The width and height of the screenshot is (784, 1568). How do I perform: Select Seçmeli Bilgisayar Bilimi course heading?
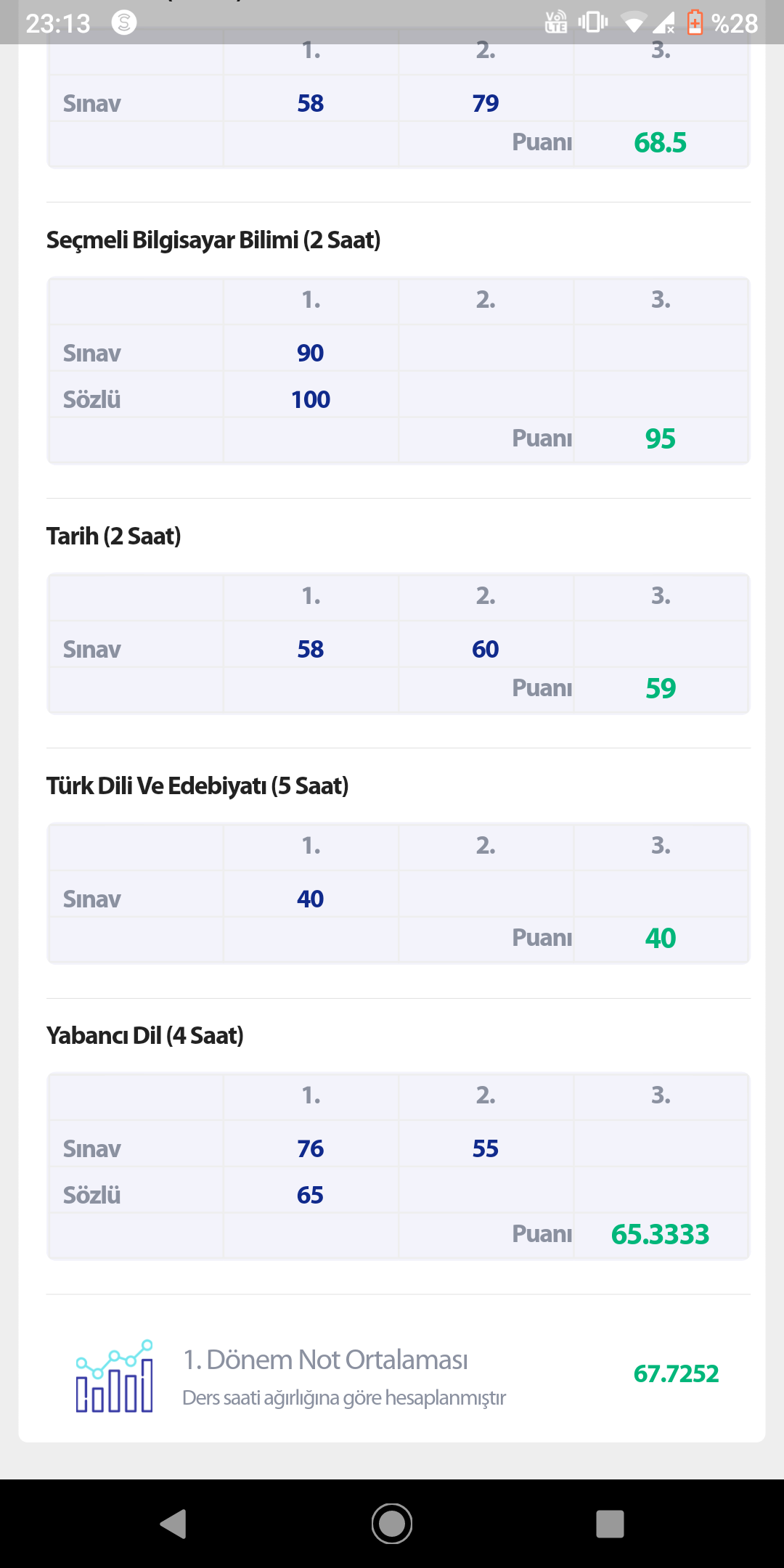point(213,240)
